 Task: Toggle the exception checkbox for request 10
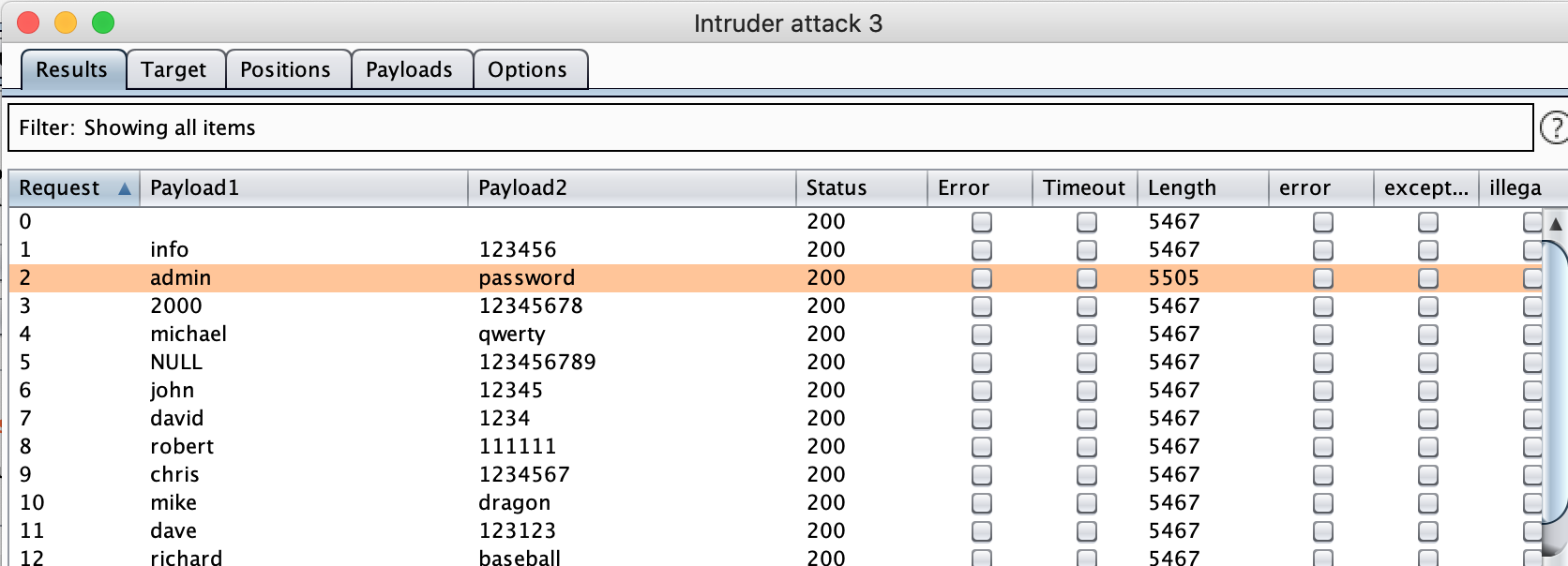click(x=1428, y=503)
